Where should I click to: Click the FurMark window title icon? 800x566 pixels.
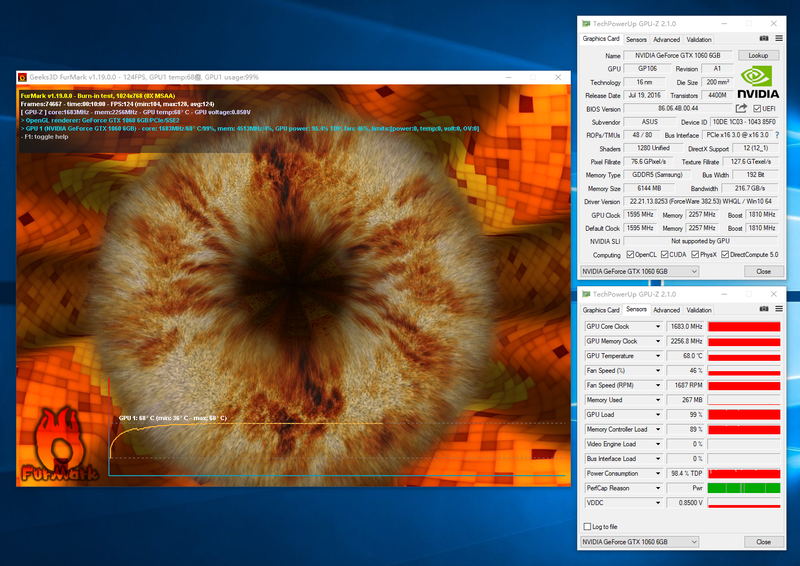coord(22,77)
